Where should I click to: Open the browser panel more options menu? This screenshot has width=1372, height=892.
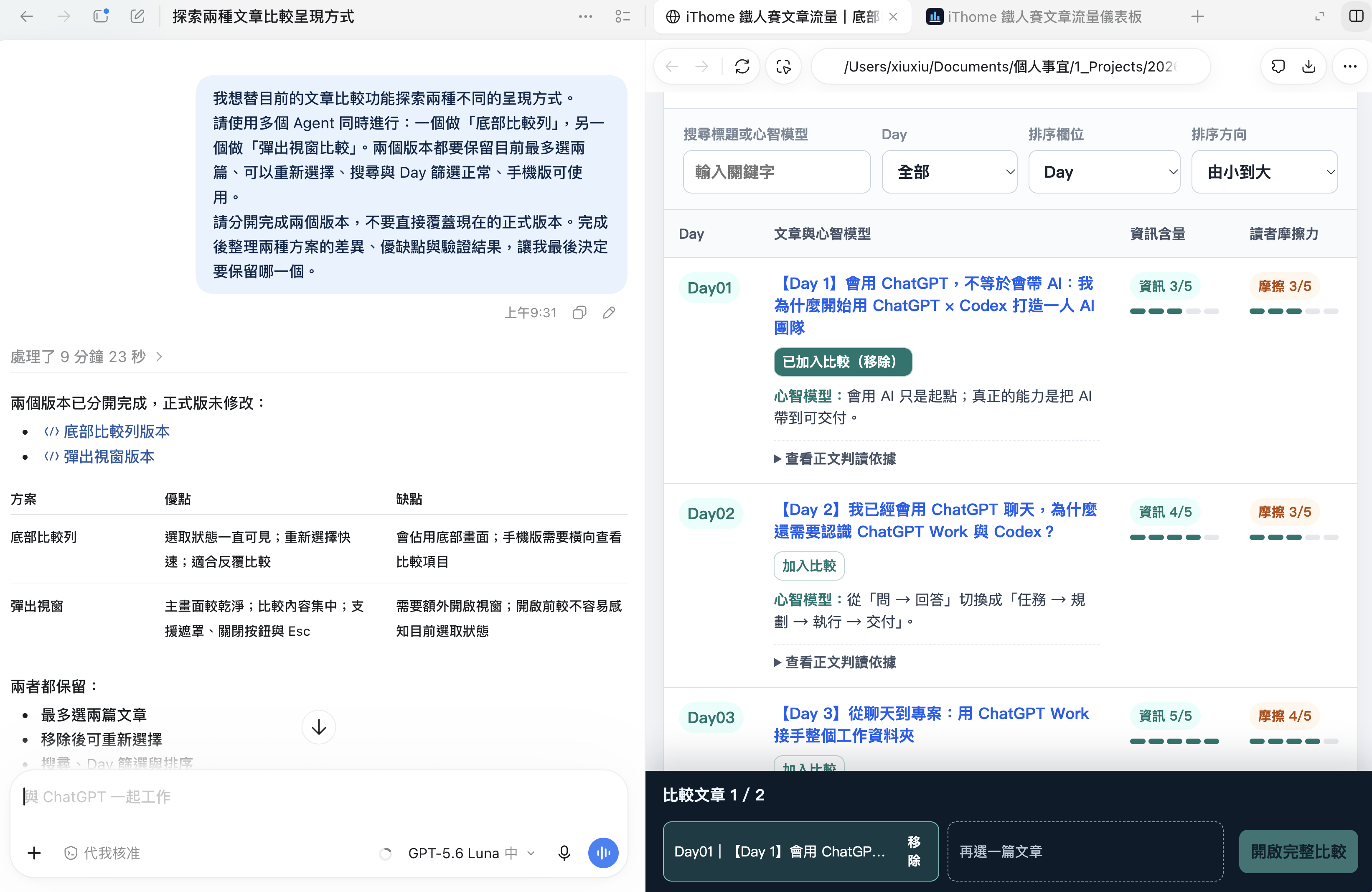click(x=1350, y=67)
